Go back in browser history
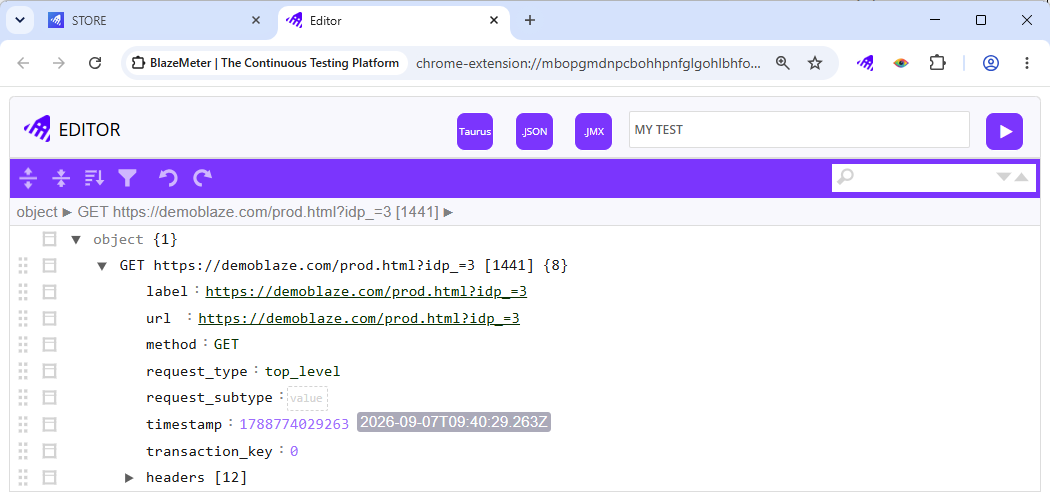 click(23, 63)
